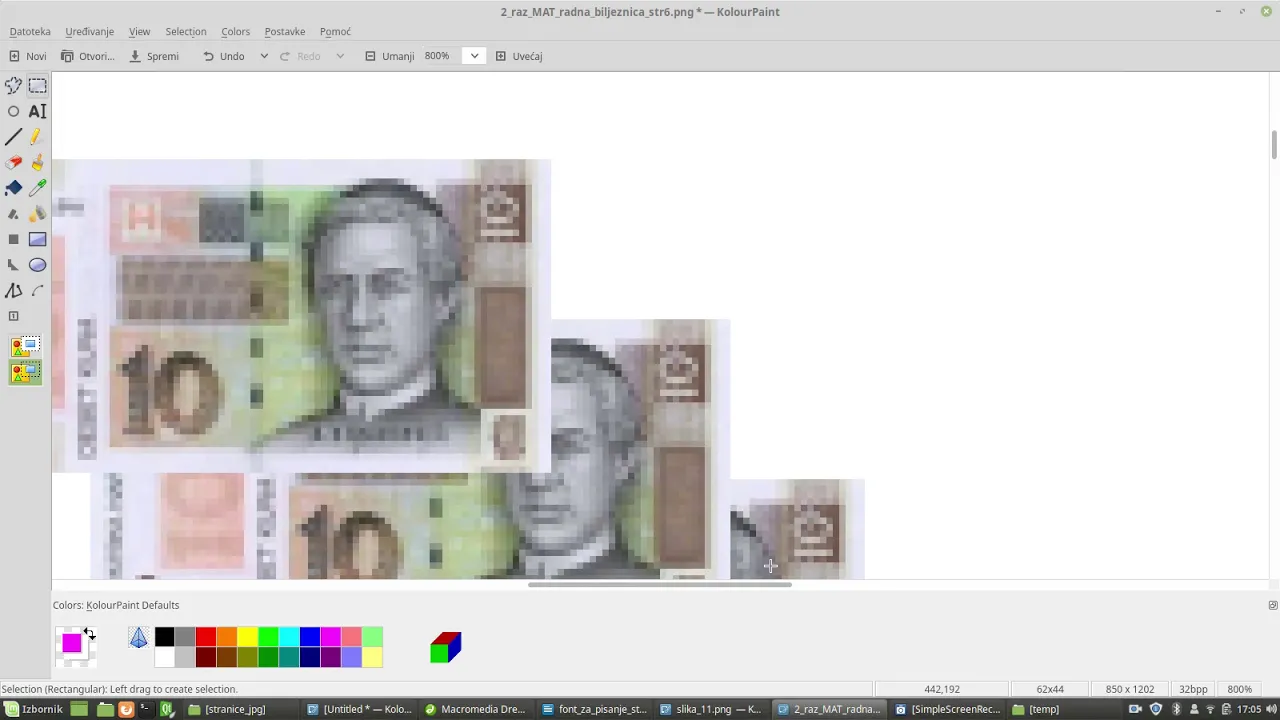Screen dimensions: 1280x720
Task: Click the color box float toggle icon
Action: tap(1273, 605)
